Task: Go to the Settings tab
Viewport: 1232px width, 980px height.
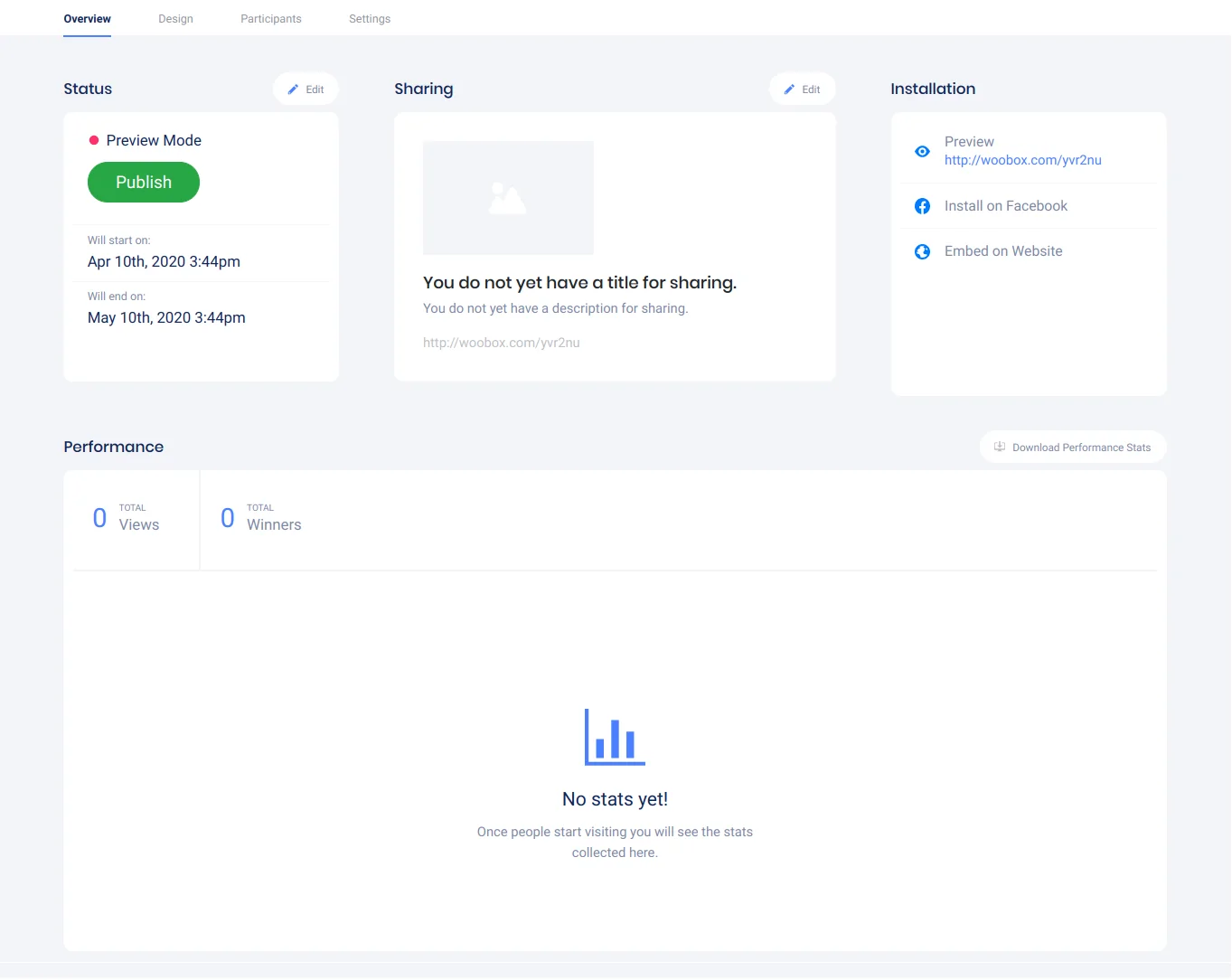Action: coord(370,19)
